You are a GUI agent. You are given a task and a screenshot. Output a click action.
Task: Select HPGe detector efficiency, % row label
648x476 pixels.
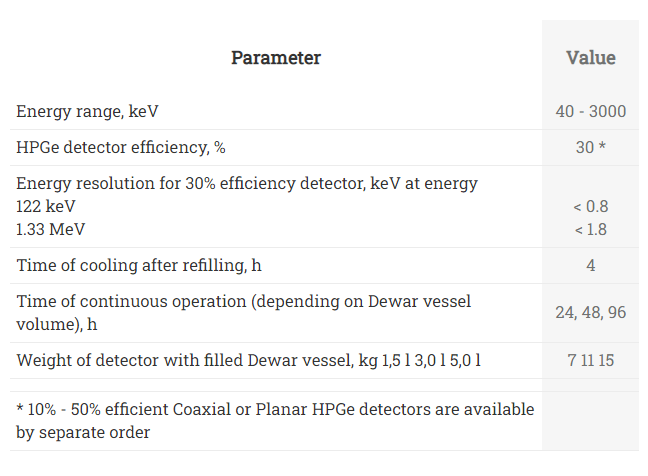tap(121, 148)
